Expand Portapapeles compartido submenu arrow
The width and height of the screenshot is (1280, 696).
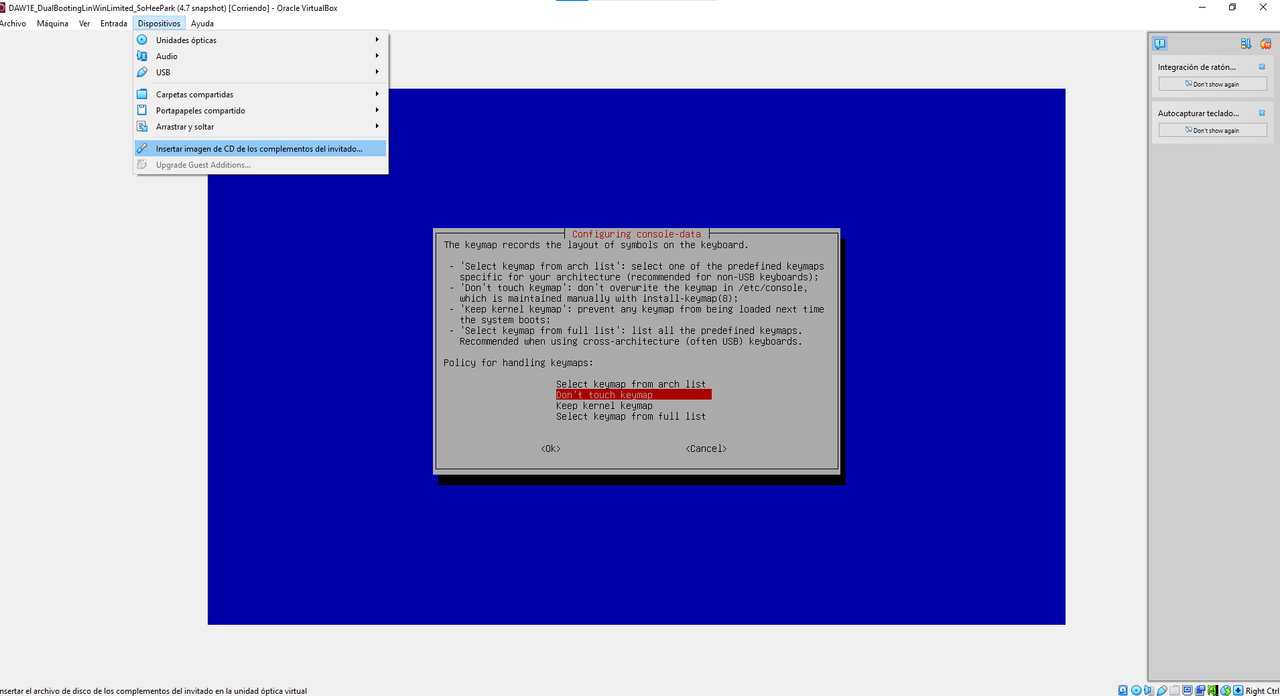click(x=377, y=110)
